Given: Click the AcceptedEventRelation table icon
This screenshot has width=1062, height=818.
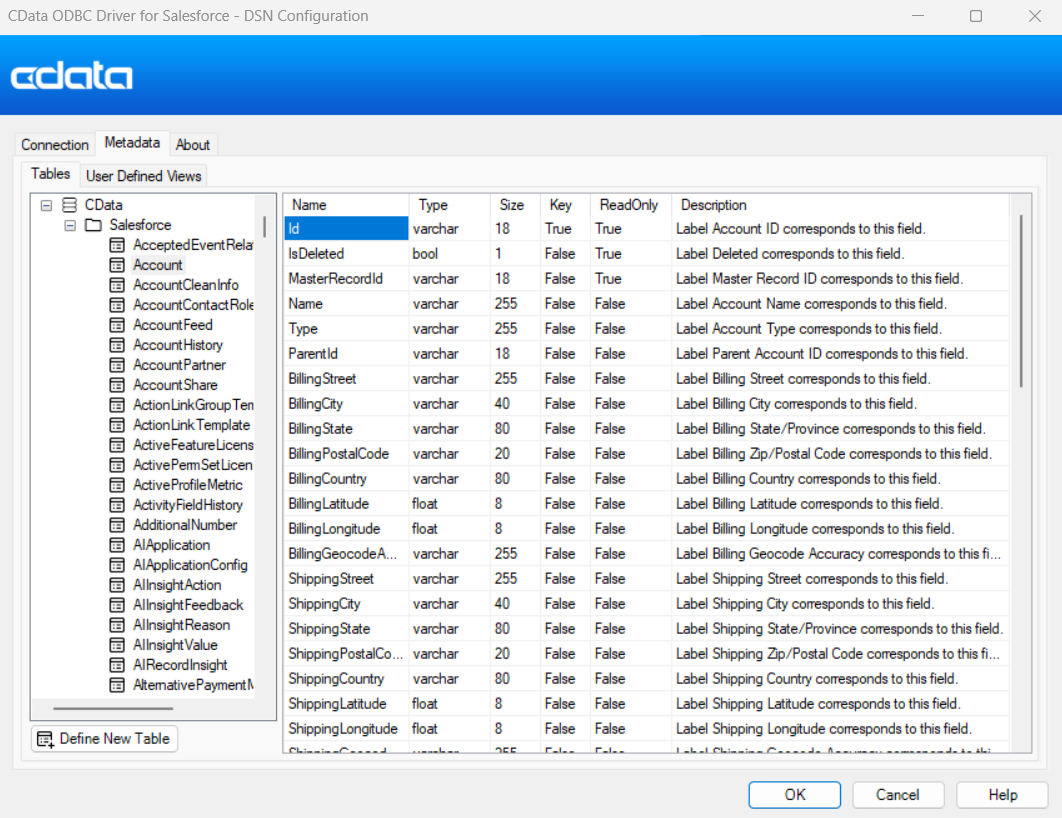Looking at the screenshot, I should (117, 245).
